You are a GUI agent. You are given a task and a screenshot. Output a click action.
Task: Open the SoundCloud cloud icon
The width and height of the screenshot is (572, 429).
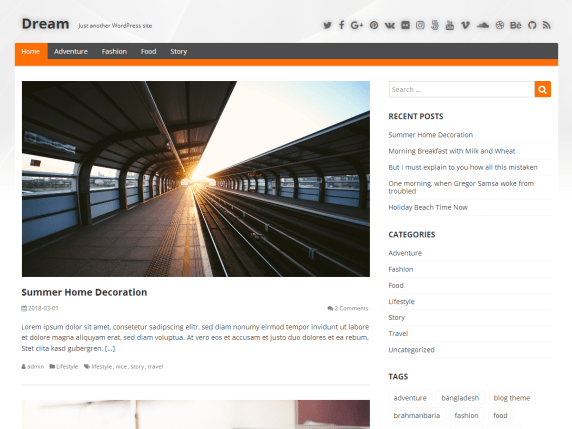point(483,25)
